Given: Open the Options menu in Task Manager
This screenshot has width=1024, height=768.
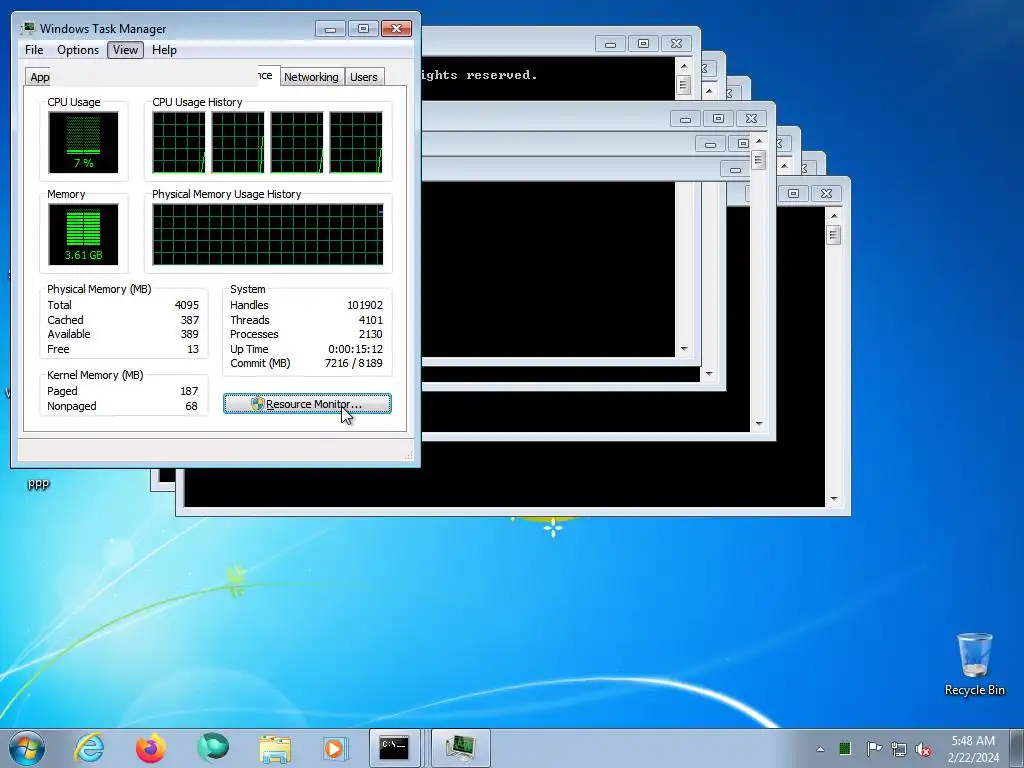Looking at the screenshot, I should (78, 50).
